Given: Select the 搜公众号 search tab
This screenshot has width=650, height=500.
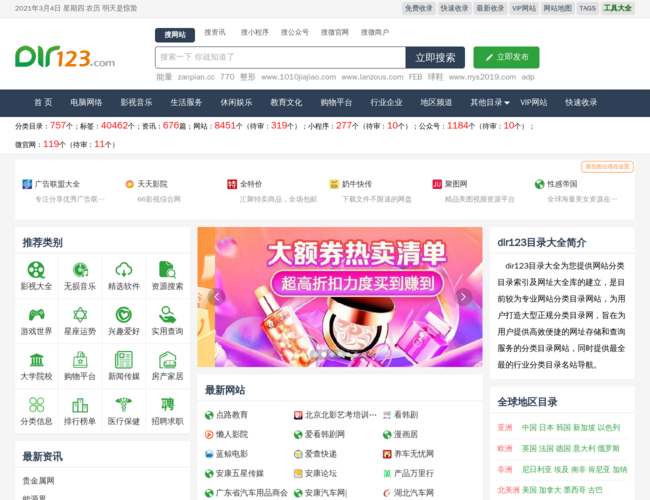Looking at the screenshot, I should [x=295, y=32].
